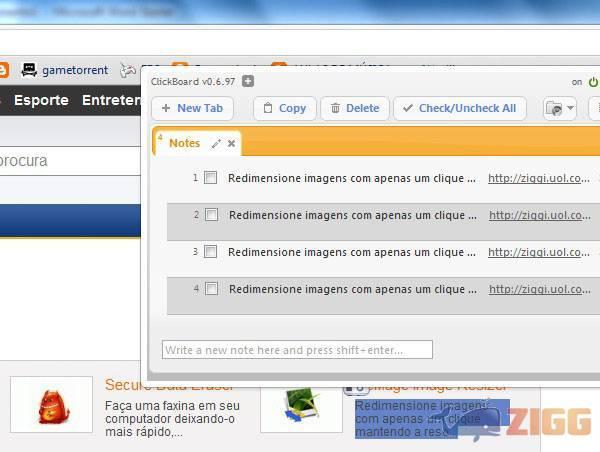Click the Image Resizer app thumbnail icon
Image resolution: width=600 pixels, height=452 pixels.
300,405
